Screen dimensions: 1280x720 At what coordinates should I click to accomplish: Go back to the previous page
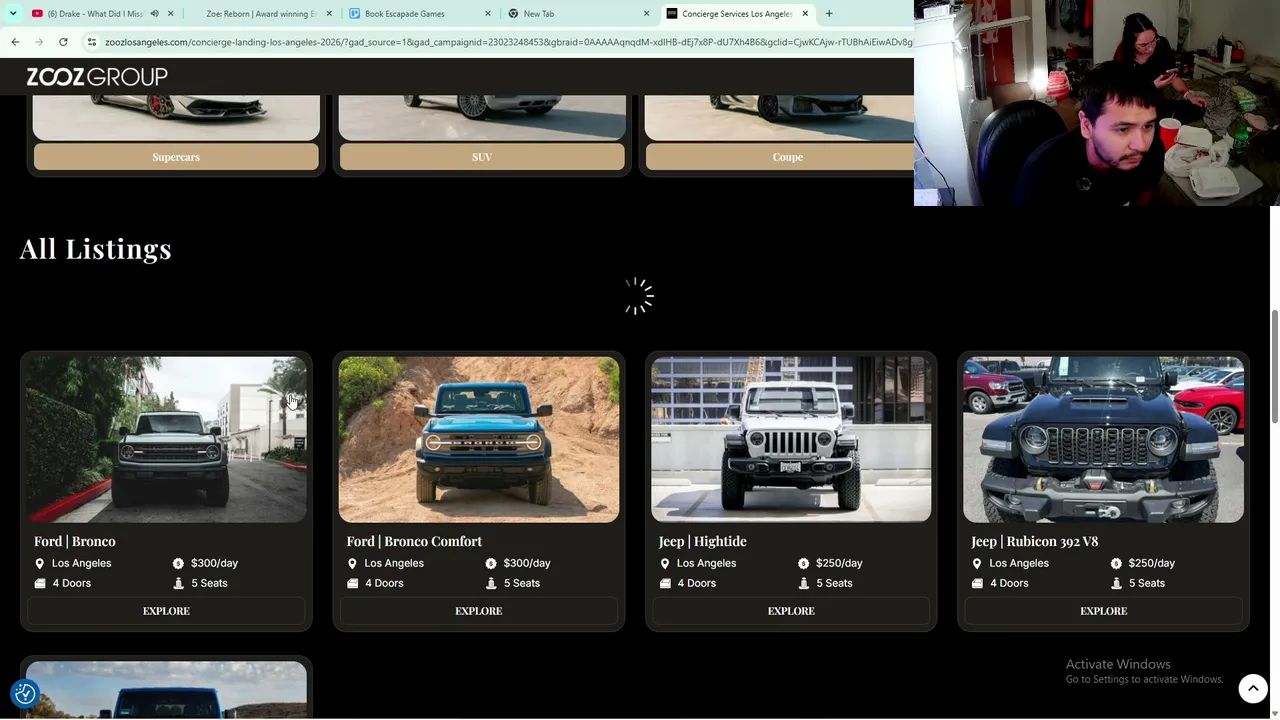[15, 42]
